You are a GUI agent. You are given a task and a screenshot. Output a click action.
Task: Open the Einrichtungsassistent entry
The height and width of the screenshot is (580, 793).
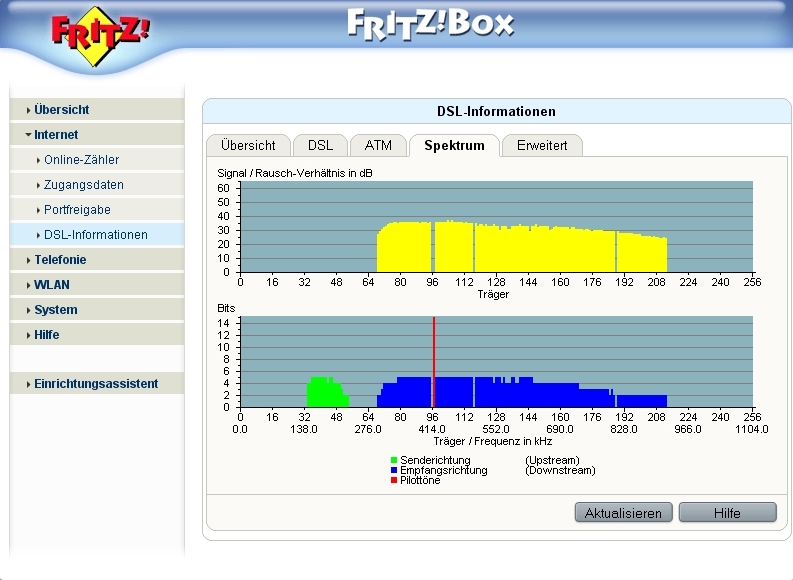pos(97,384)
